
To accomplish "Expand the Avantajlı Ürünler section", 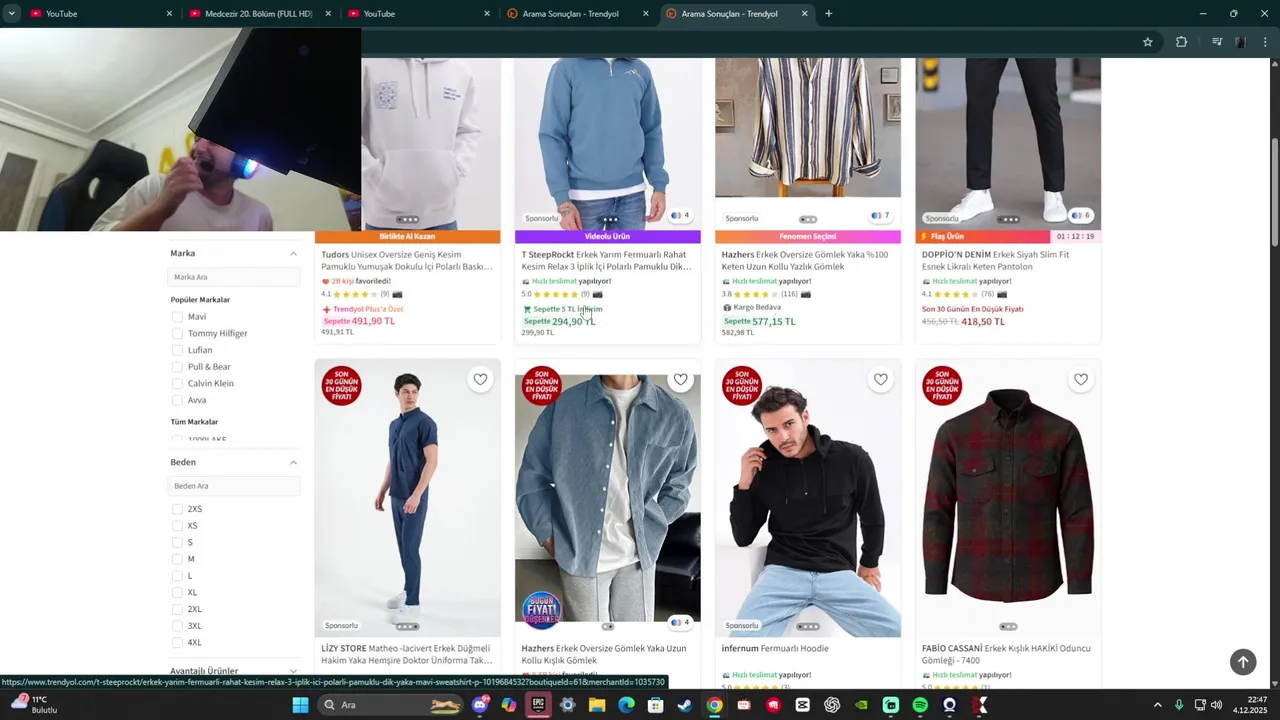I will 293,671.
